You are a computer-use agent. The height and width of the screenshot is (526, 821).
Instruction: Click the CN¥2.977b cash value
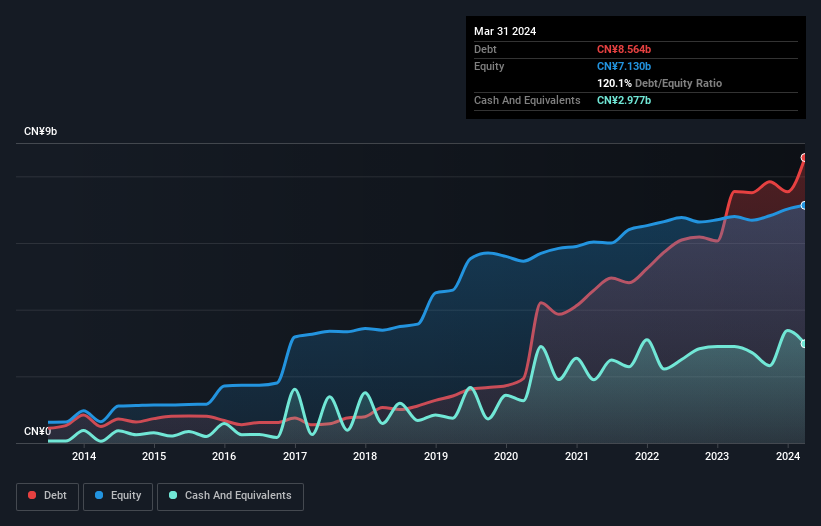(624, 100)
